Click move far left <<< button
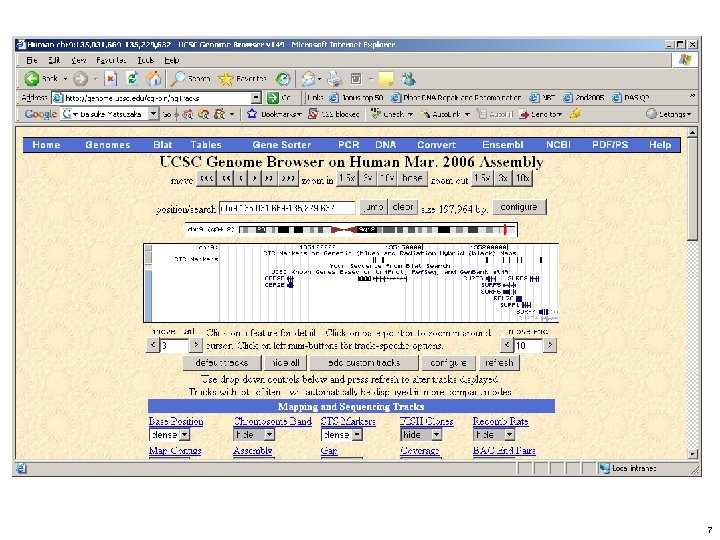This screenshot has width=720, height=540. (206, 178)
